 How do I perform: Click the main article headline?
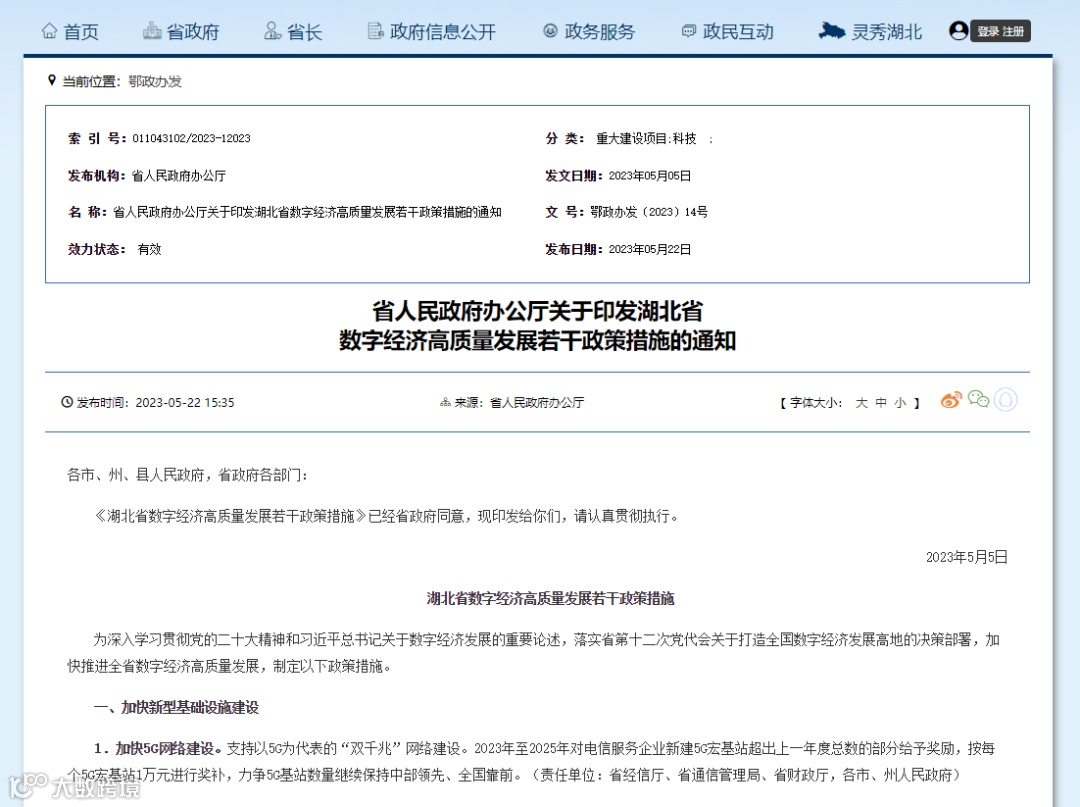click(537, 326)
